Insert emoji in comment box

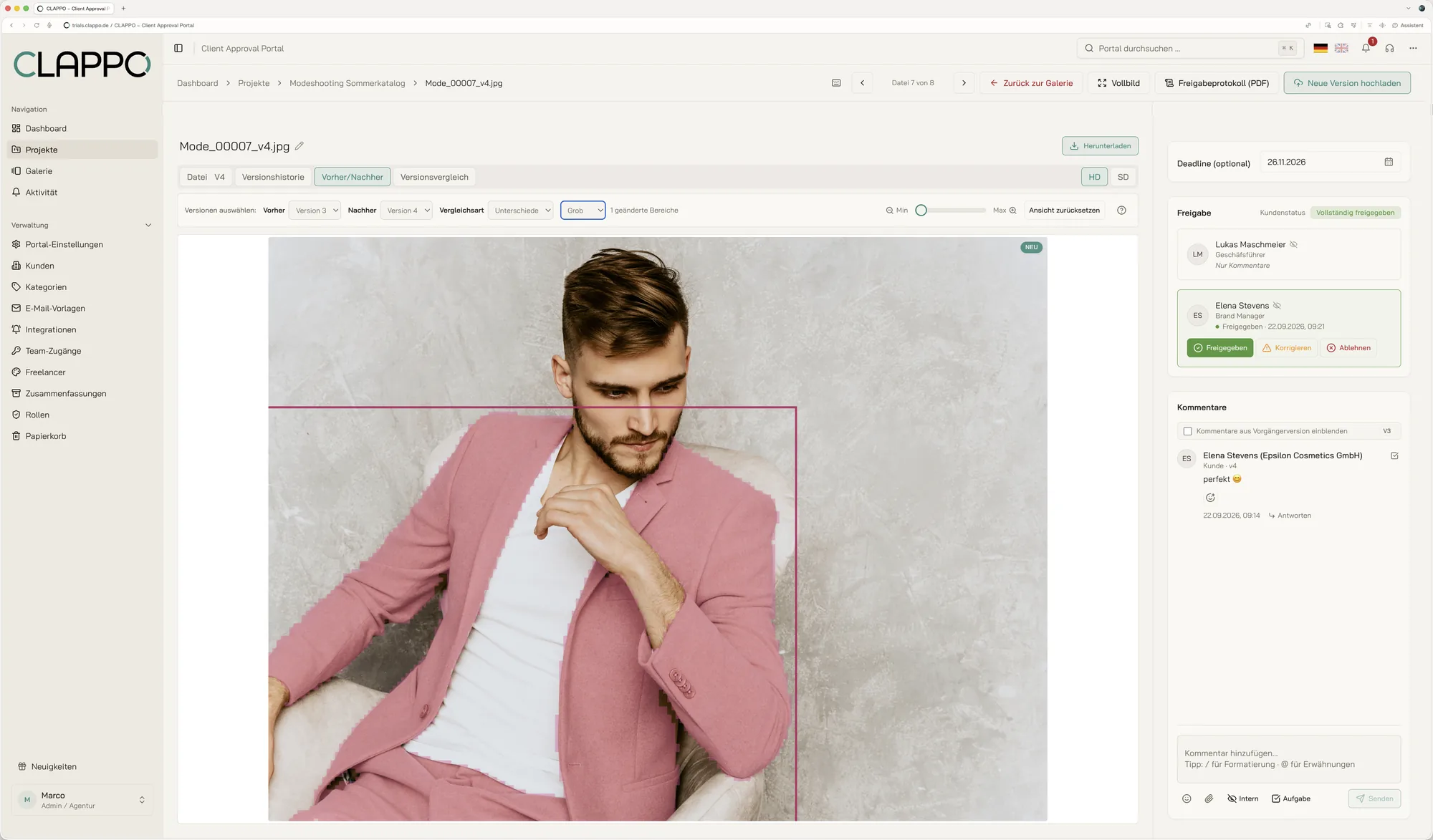[1187, 798]
